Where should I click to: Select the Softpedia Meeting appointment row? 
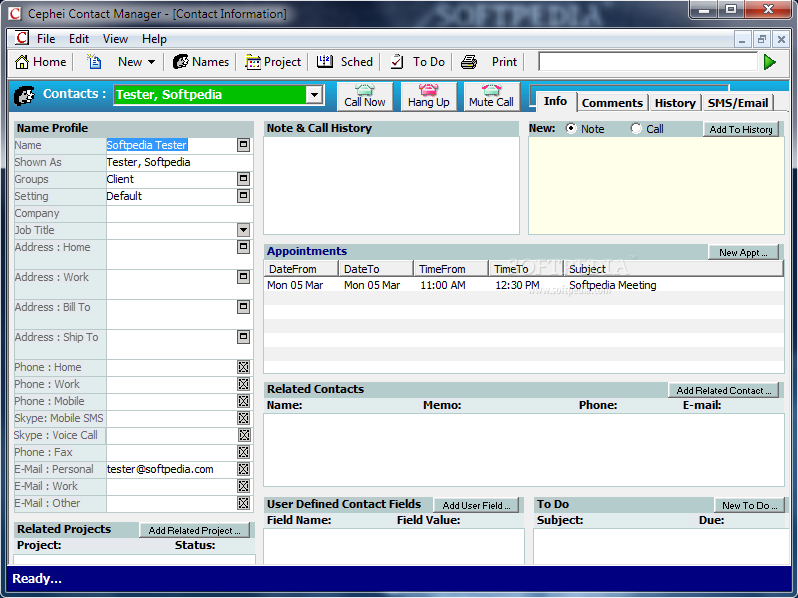(524, 285)
